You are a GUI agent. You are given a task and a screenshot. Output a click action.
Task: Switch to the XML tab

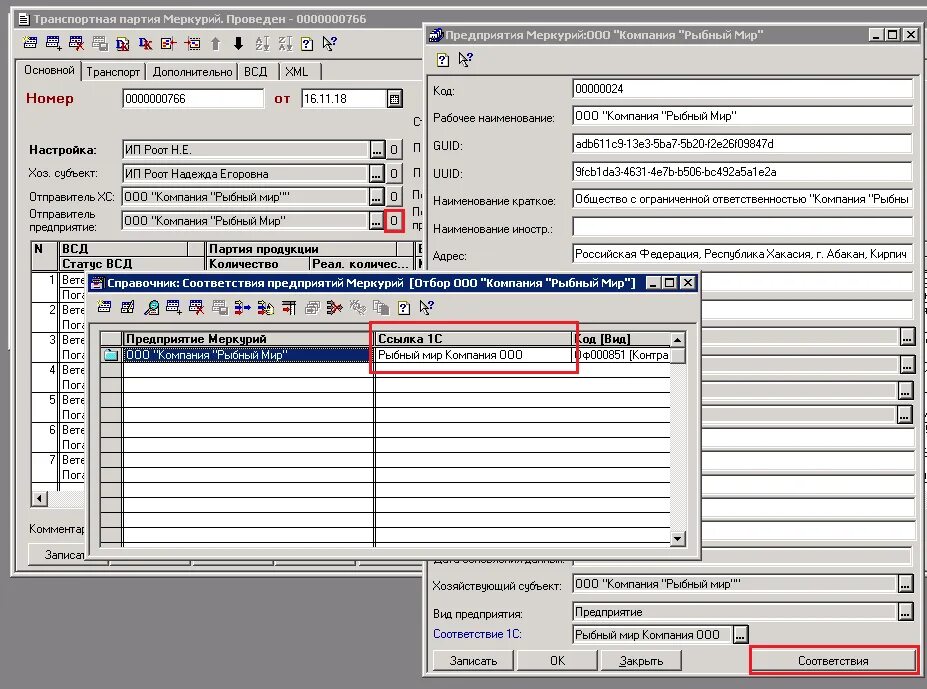(296, 72)
